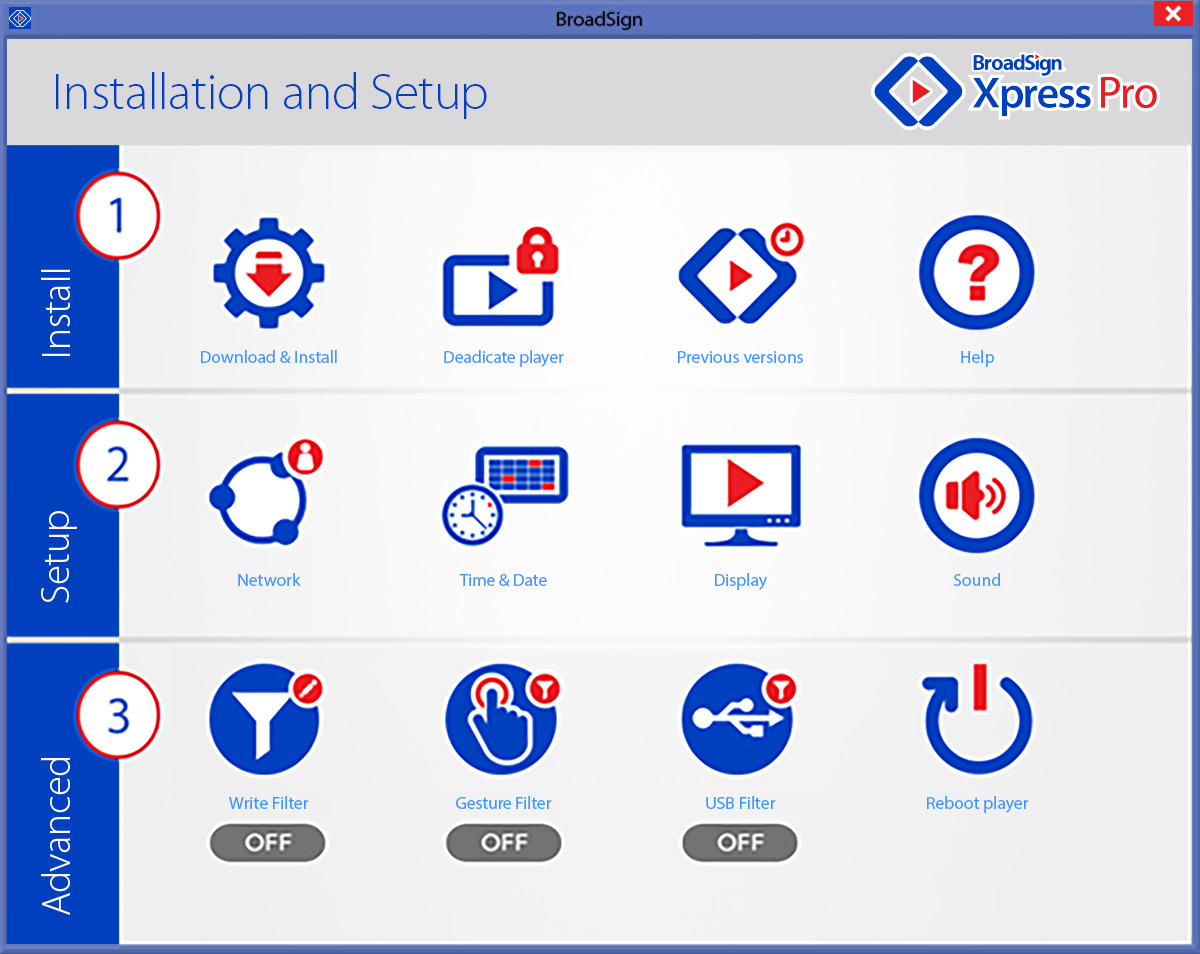Click the "Deadicate player" text label
1200x954 pixels.
click(503, 357)
